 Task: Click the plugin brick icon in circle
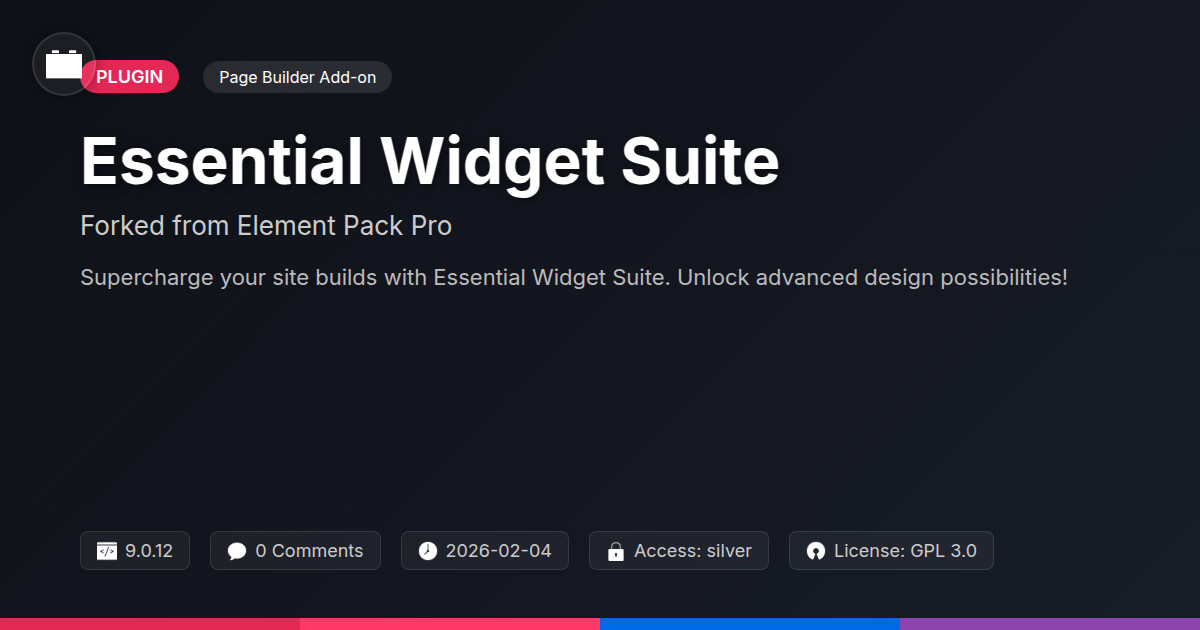(x=64, y=64)
